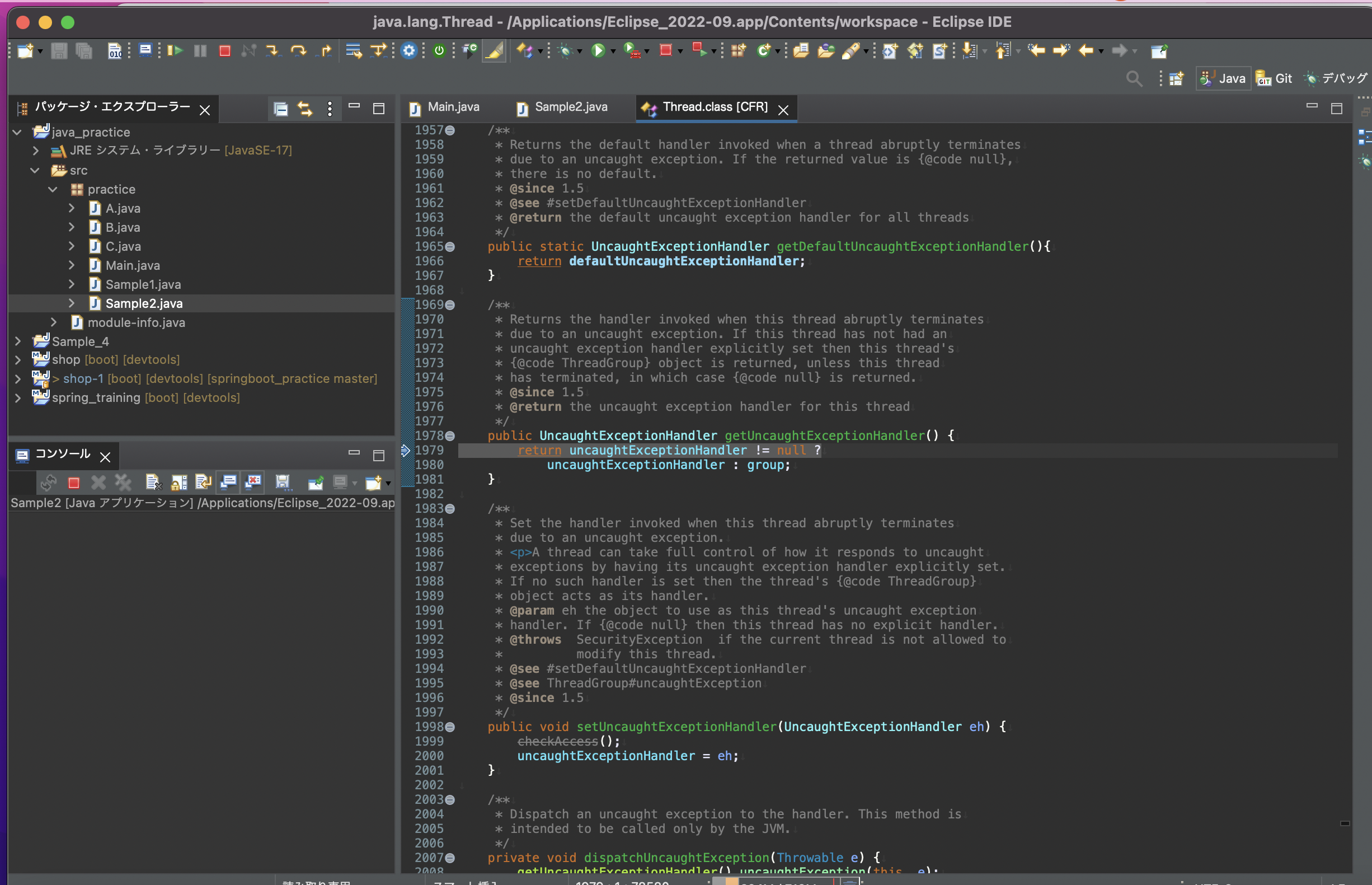The width and height of the screenshot is (1372, 885).
Task: Select the Step Over debug icon
Action: 298,50
